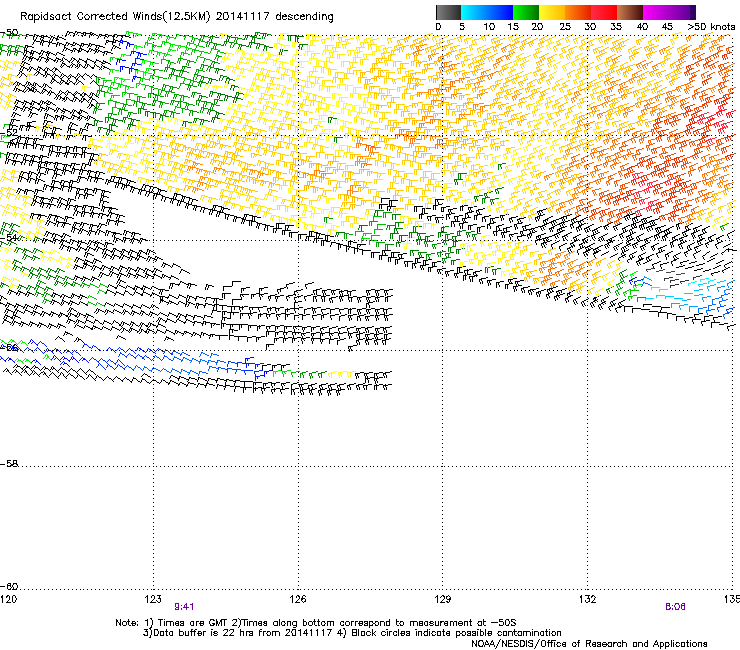The height and width of the screenshot is (650, 740).
Task: Click the -54 latitude axis label
Action: click(x=9, y=238)
